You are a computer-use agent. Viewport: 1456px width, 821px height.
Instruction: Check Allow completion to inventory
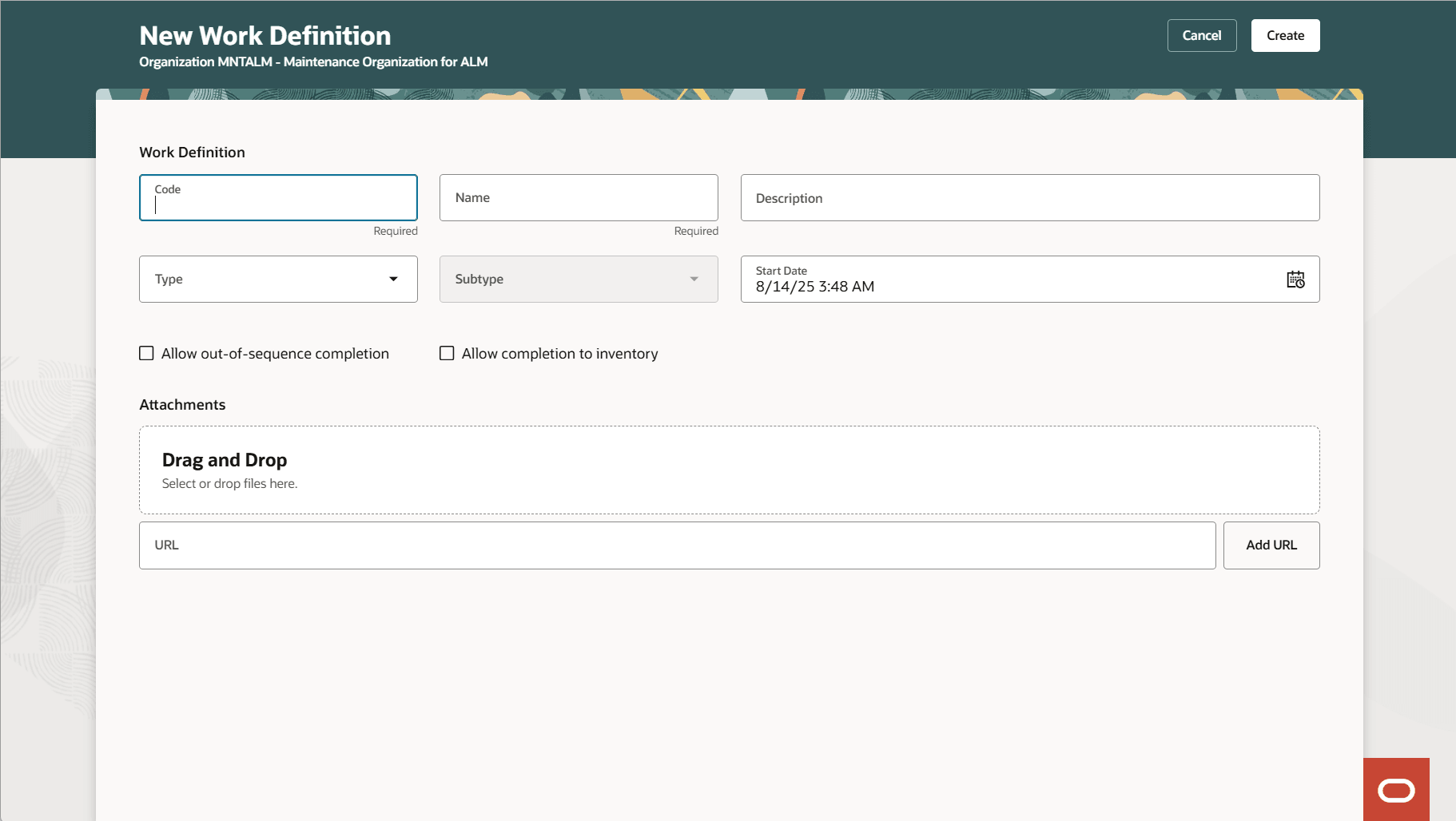447,352
